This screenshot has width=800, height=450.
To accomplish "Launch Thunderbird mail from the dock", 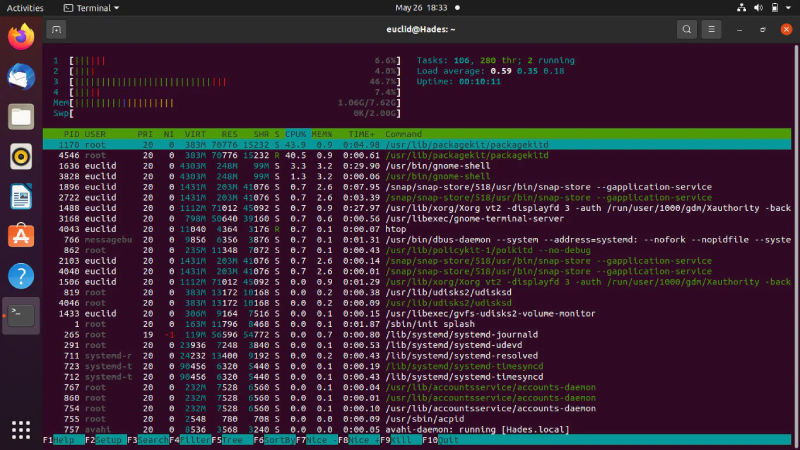I will click(x=21, y=77).
